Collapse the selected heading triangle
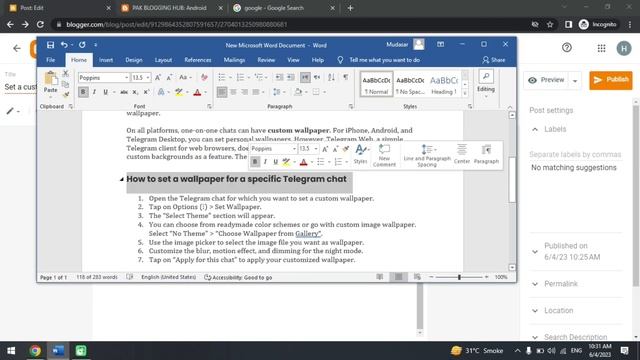The image size is (640, 360). point(122,179)
